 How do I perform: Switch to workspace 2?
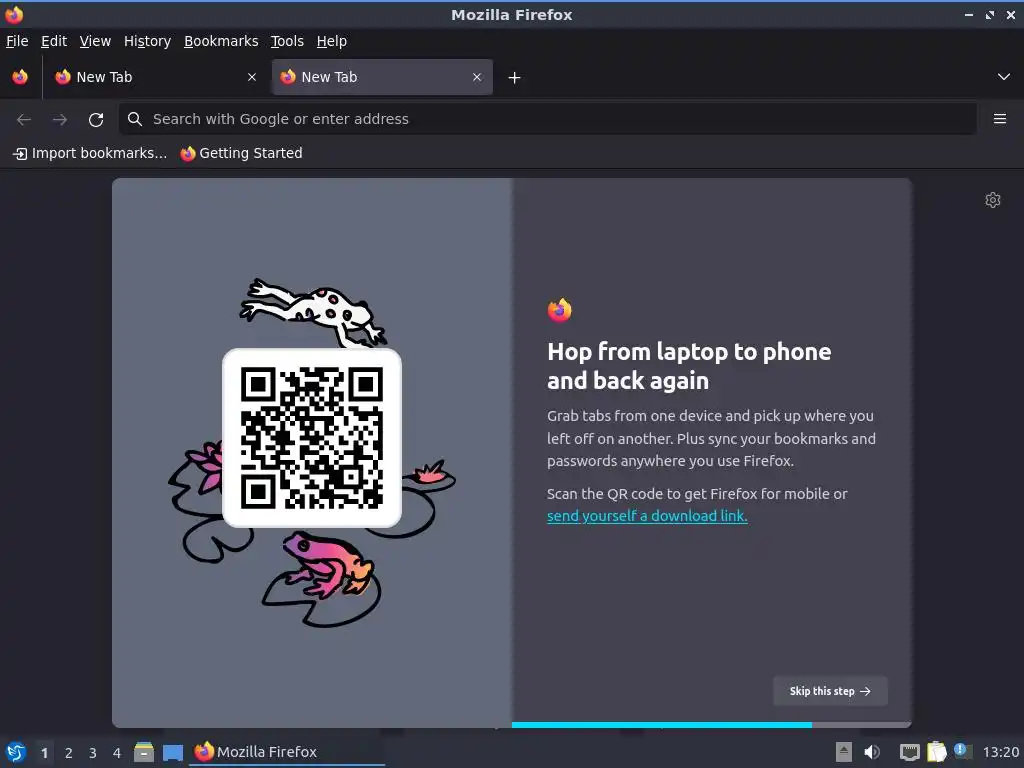69,753
